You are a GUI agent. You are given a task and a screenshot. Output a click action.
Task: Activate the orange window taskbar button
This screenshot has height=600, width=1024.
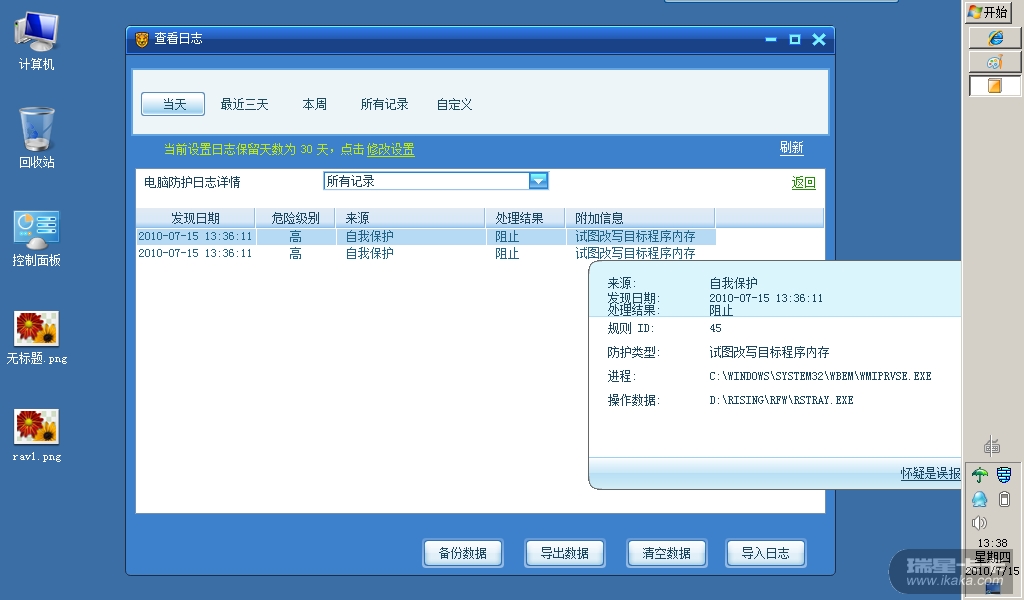click(995, 86)
